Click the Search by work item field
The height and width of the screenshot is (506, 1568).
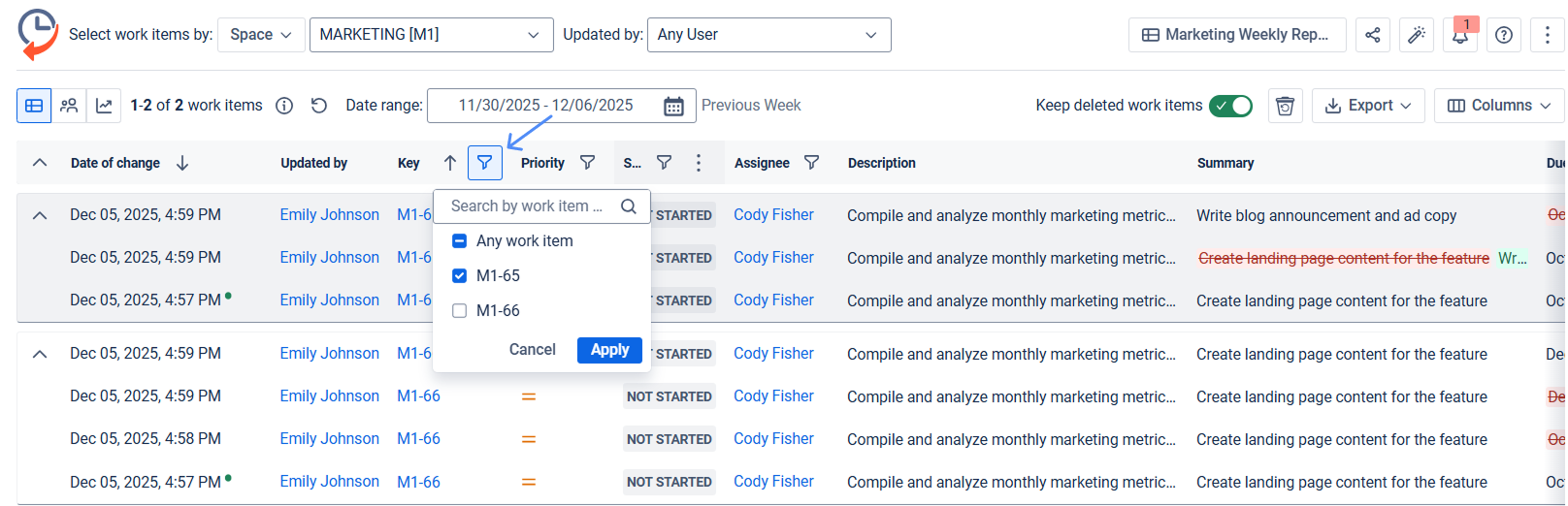[529, 206]
